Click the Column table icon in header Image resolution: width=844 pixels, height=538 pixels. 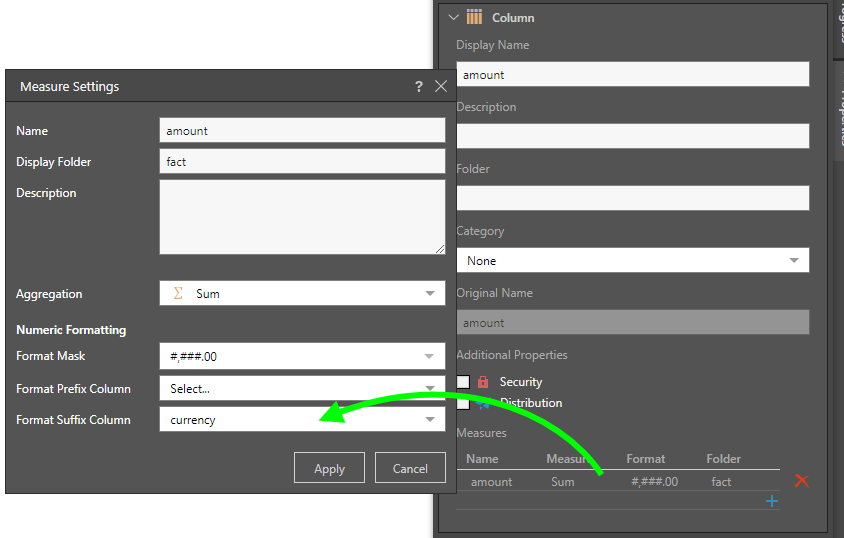[x=475, y=17]
